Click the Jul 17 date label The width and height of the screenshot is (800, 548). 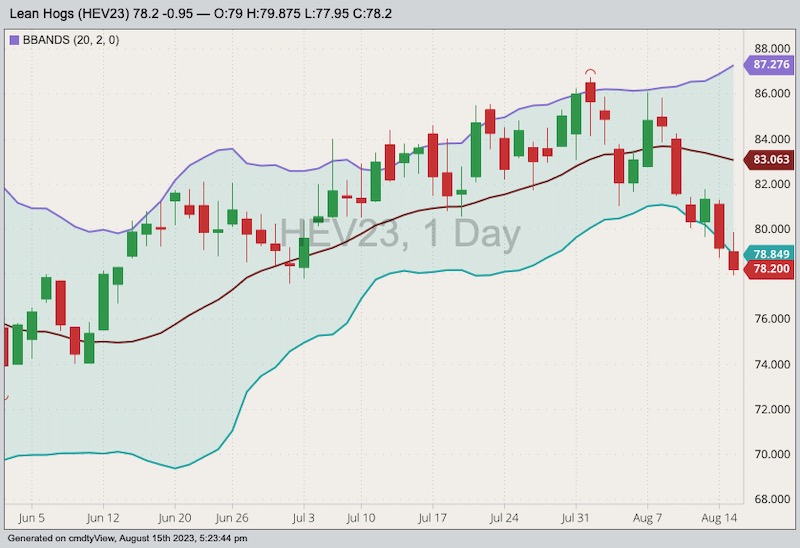point(432,518)
